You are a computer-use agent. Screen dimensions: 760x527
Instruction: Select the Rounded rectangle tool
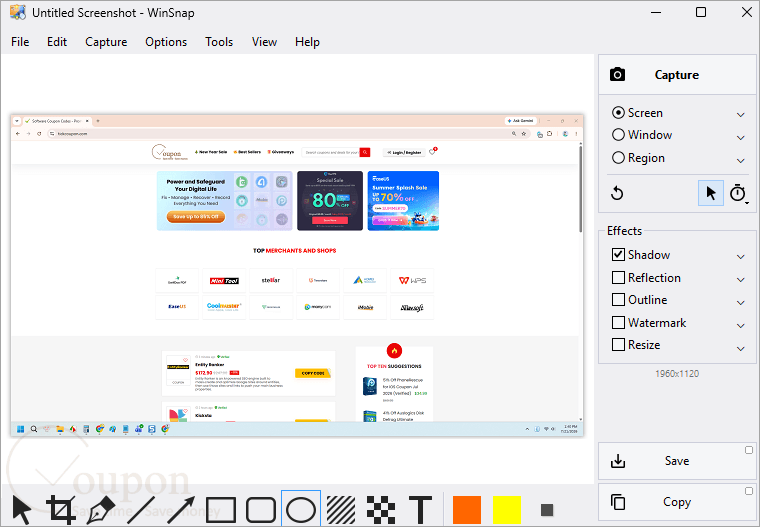261,510
